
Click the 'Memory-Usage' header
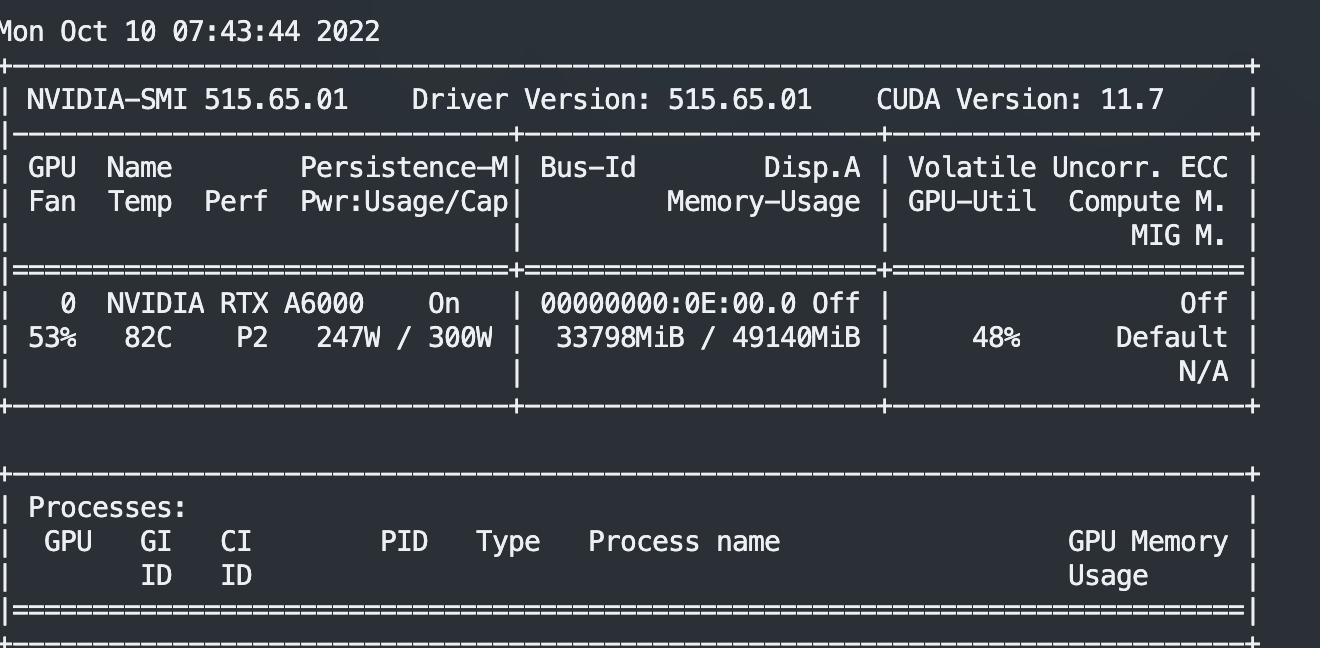tap(764, 202)
